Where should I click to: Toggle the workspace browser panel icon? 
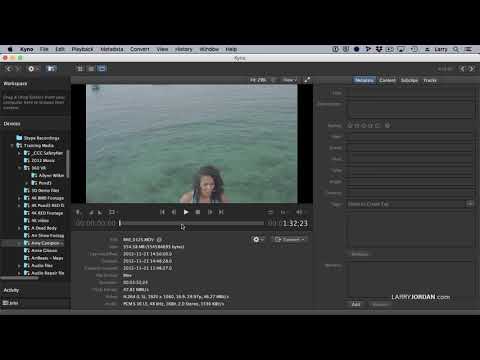coord(51,69)
